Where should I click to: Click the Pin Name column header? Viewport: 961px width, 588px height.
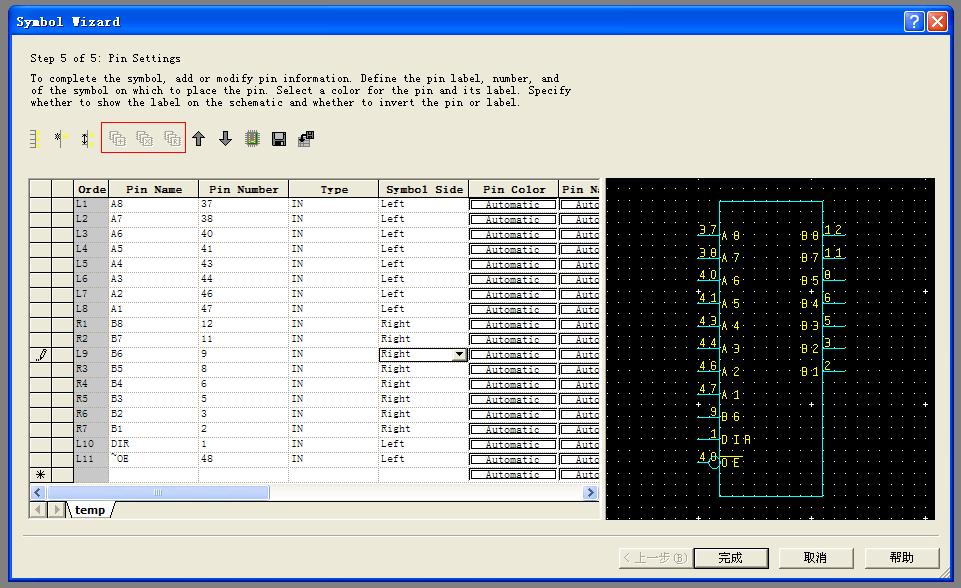point(153,189)
